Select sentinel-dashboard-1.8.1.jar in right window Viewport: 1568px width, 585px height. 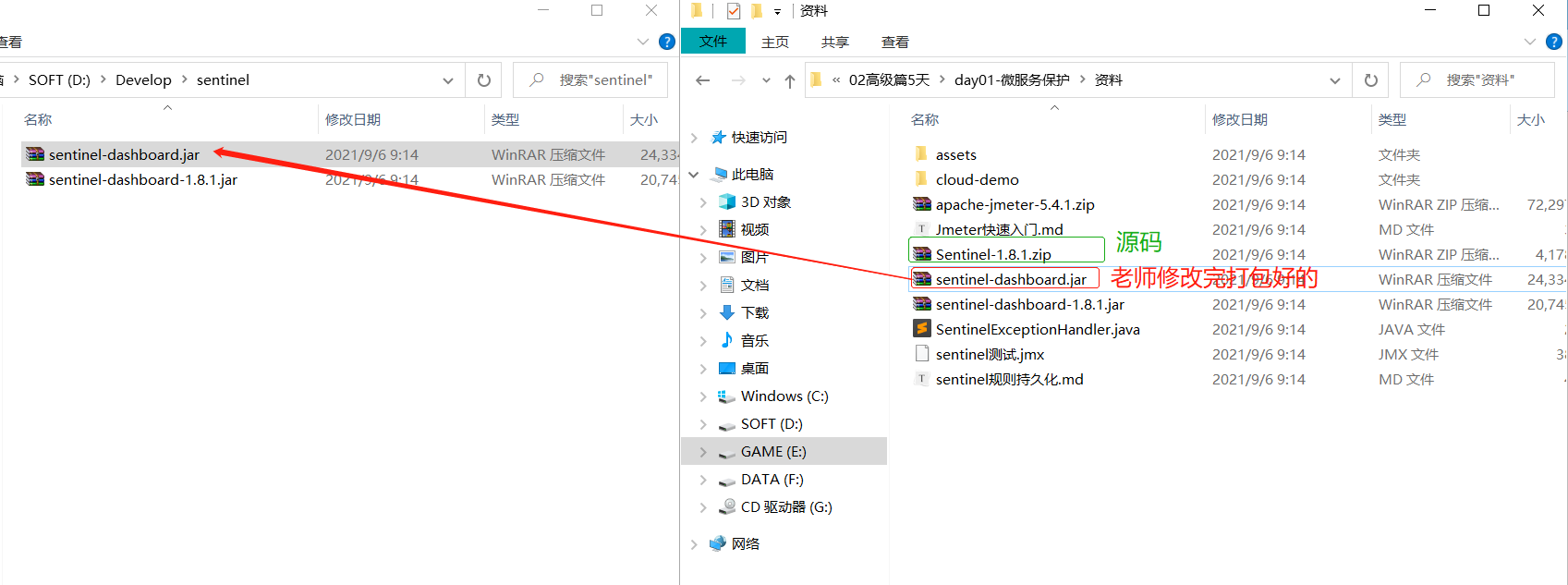coord(1030,304)
